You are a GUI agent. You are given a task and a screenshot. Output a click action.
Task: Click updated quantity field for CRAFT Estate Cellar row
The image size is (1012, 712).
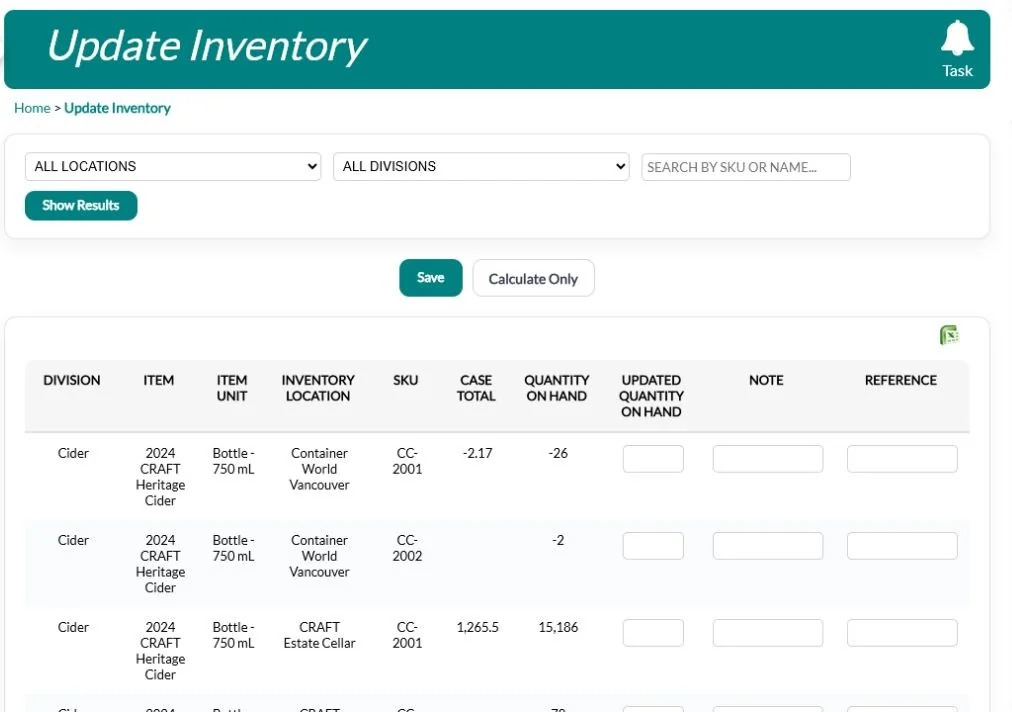click(653, 633)
